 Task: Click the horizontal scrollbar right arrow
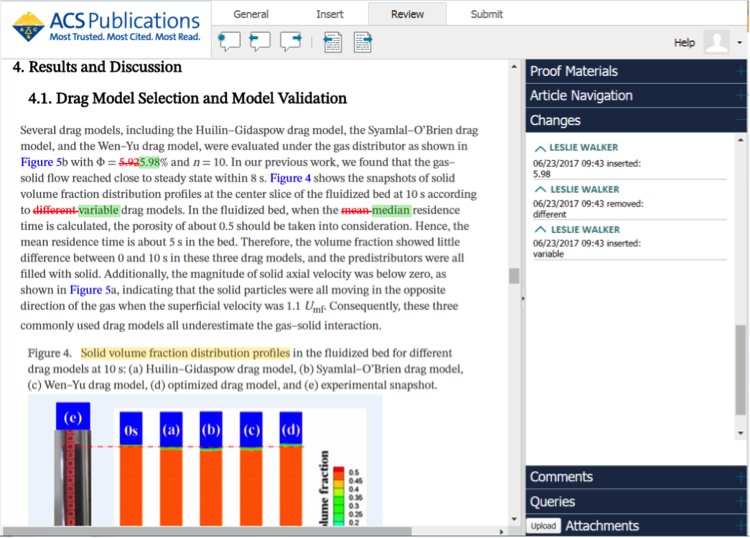pyautogui.click(x=501, y=531)
